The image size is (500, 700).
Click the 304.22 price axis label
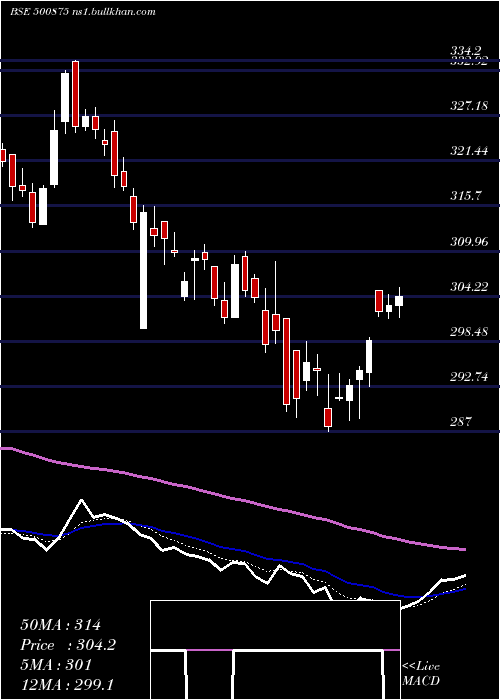(469, 287)
